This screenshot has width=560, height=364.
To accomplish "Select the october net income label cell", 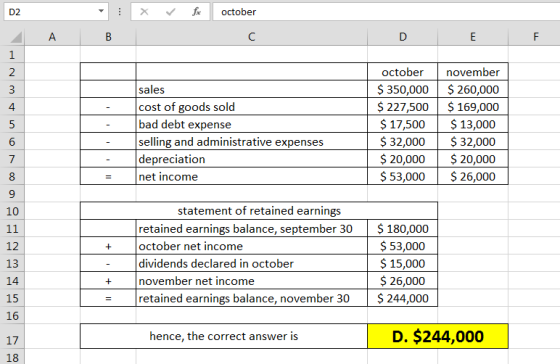I will 251,246.
